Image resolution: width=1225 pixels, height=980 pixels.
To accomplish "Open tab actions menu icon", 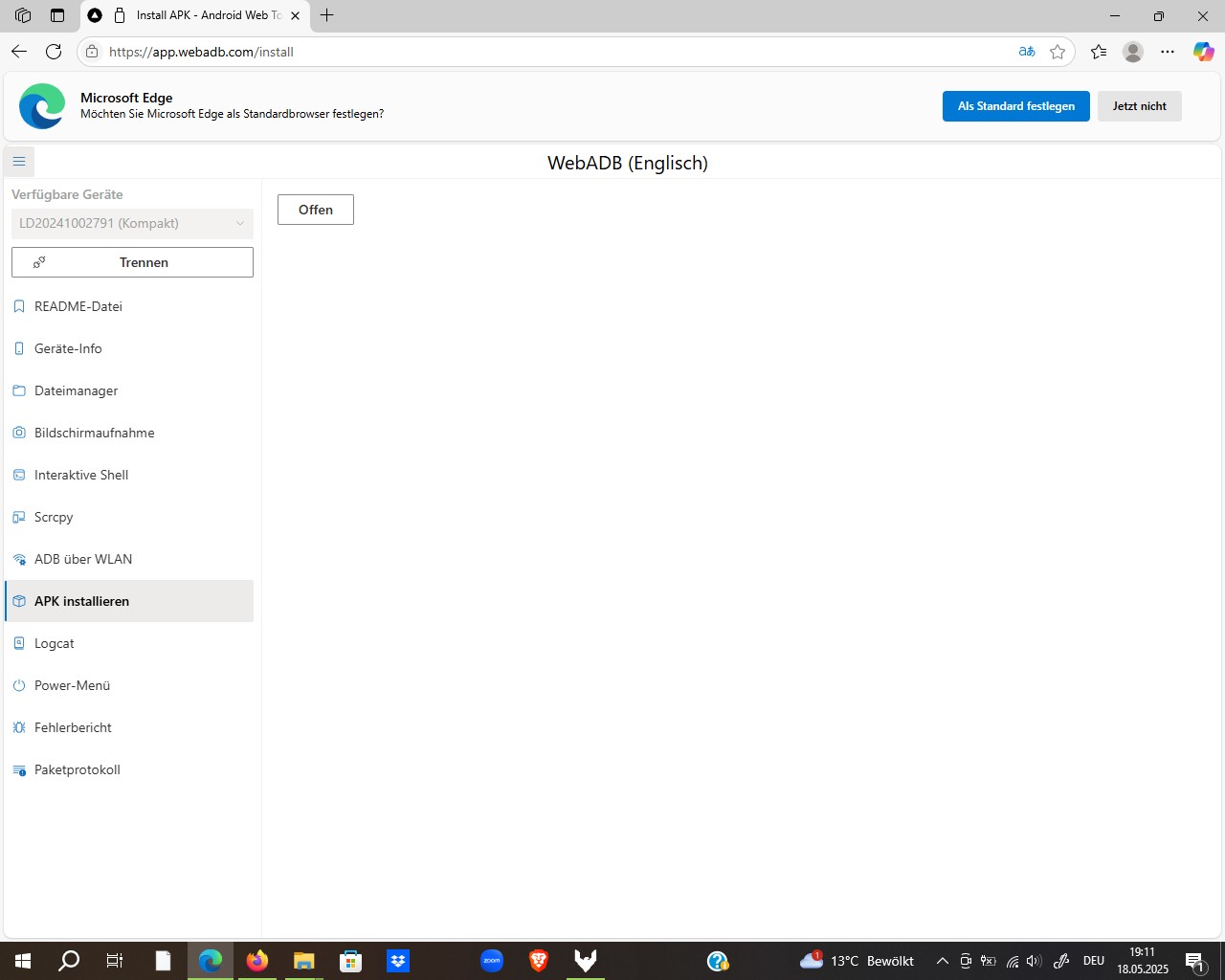I will point(57,15).
